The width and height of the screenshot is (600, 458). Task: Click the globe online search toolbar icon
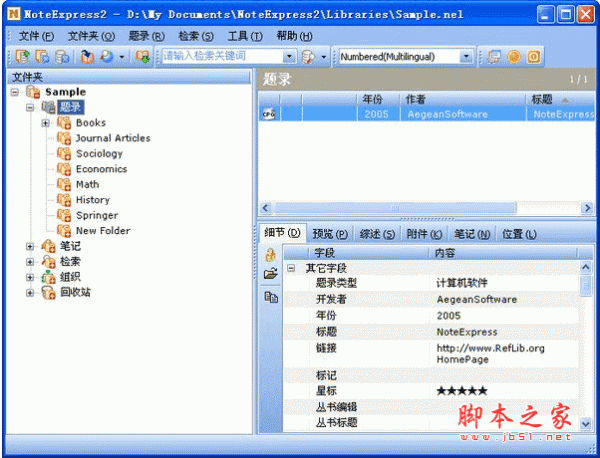coord(107,57)
